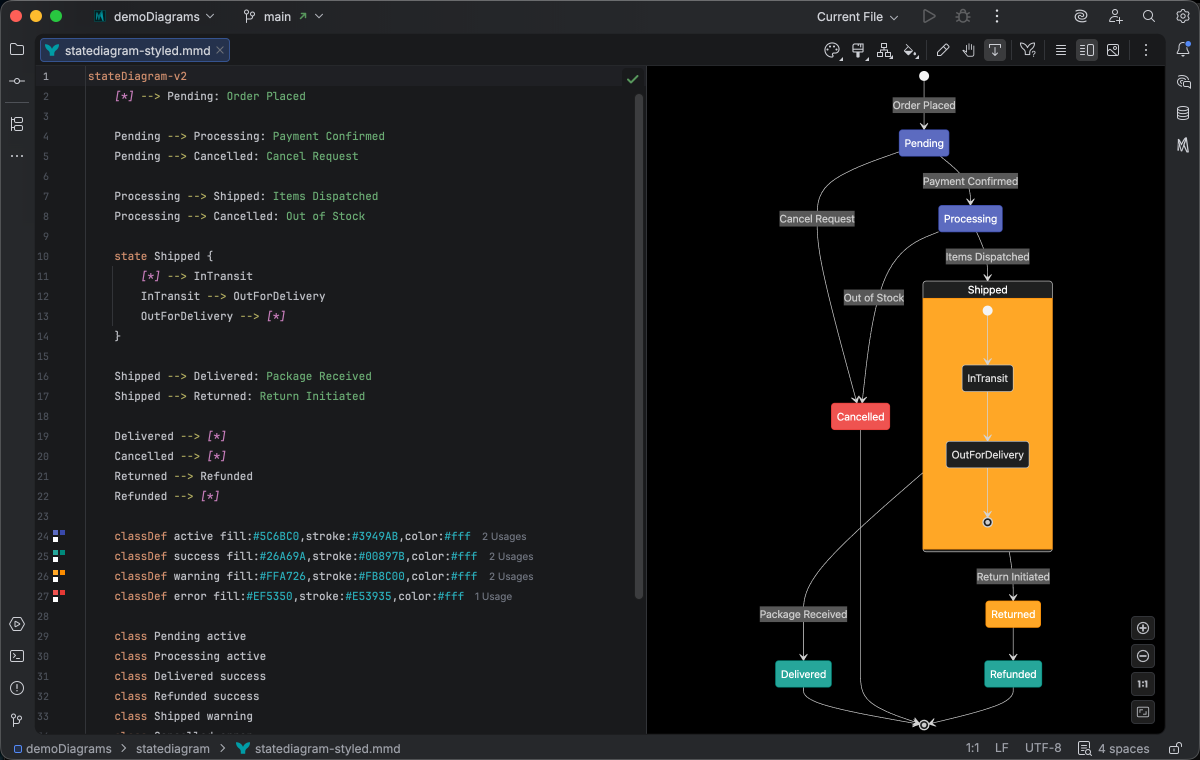Toggle the export download arrow button
This screenshot has width=1200, height=760.
click(995, 50)
